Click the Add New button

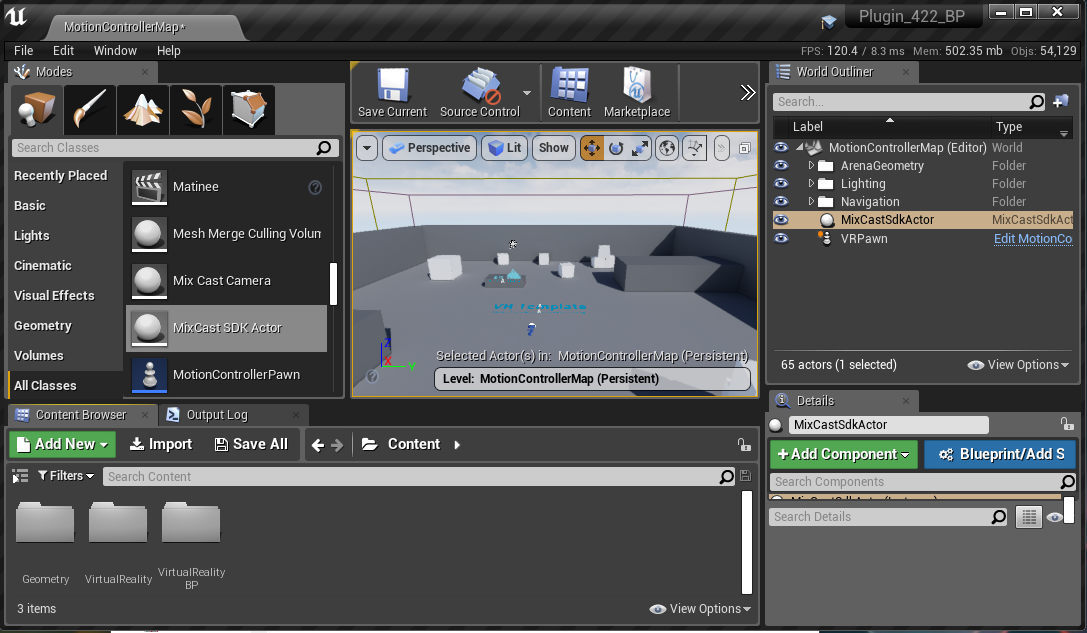(x=62, y=444)
